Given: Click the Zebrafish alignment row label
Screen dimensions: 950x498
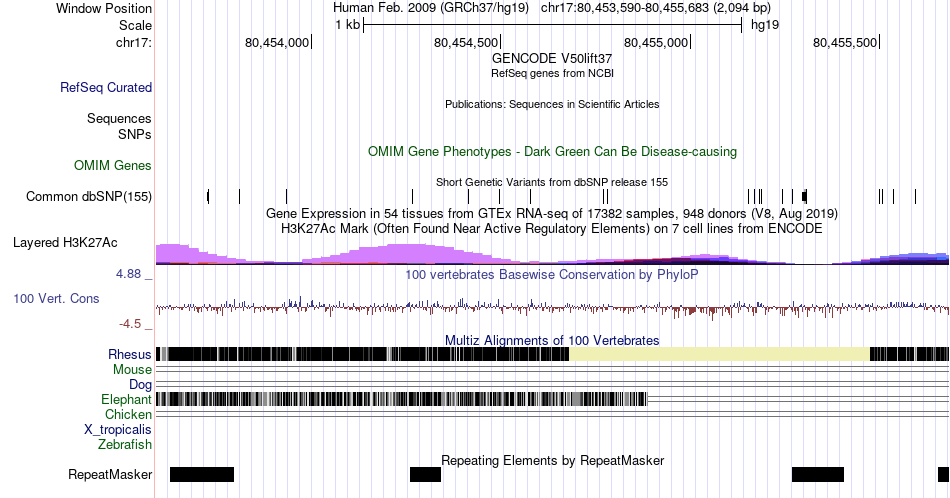Looking at the screenshot, I should click(125, 445).
